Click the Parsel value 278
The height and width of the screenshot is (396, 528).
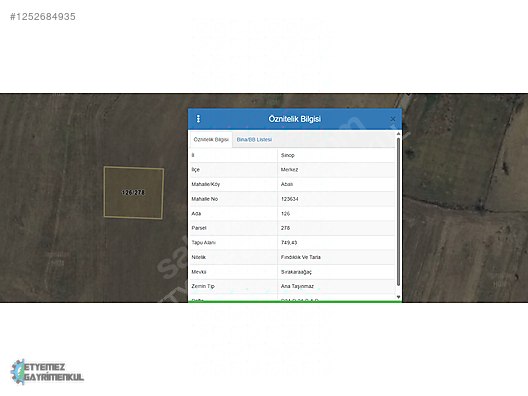click(x=285, y=228)
